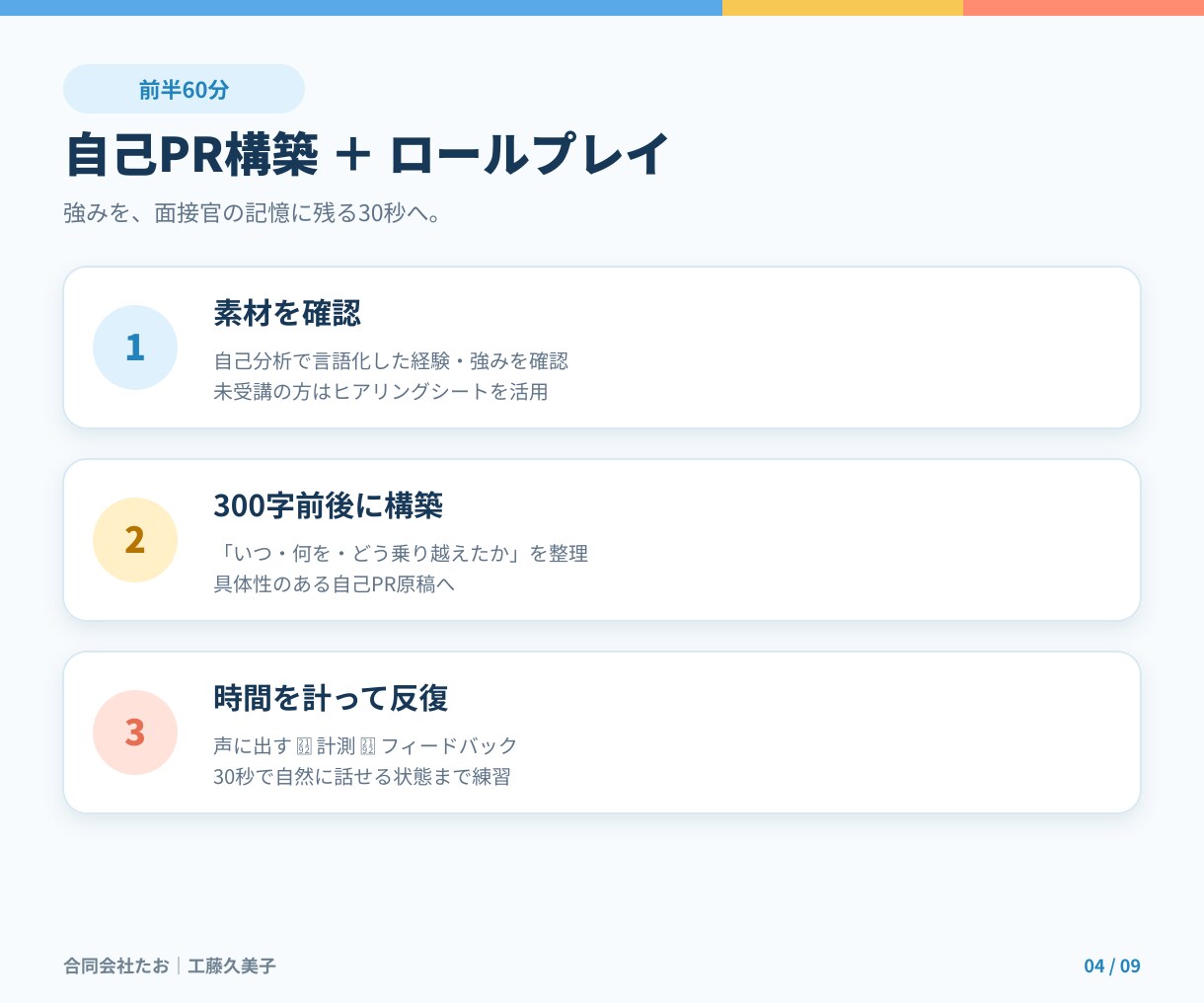Click the 前半60分 badge
Screen dimensions: 1204x1003
point(184,89)
